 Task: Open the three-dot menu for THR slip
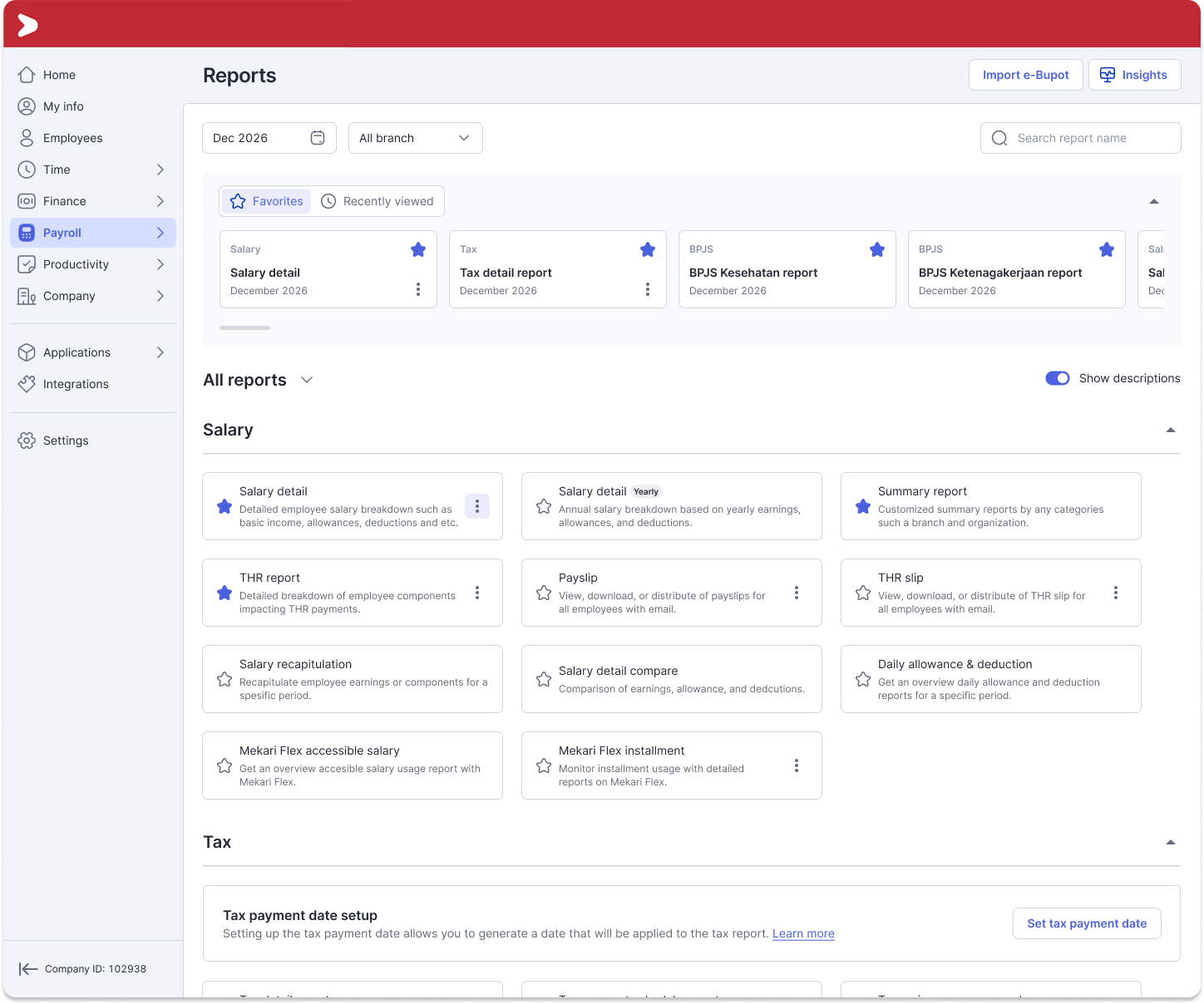tap(1116, 593)
